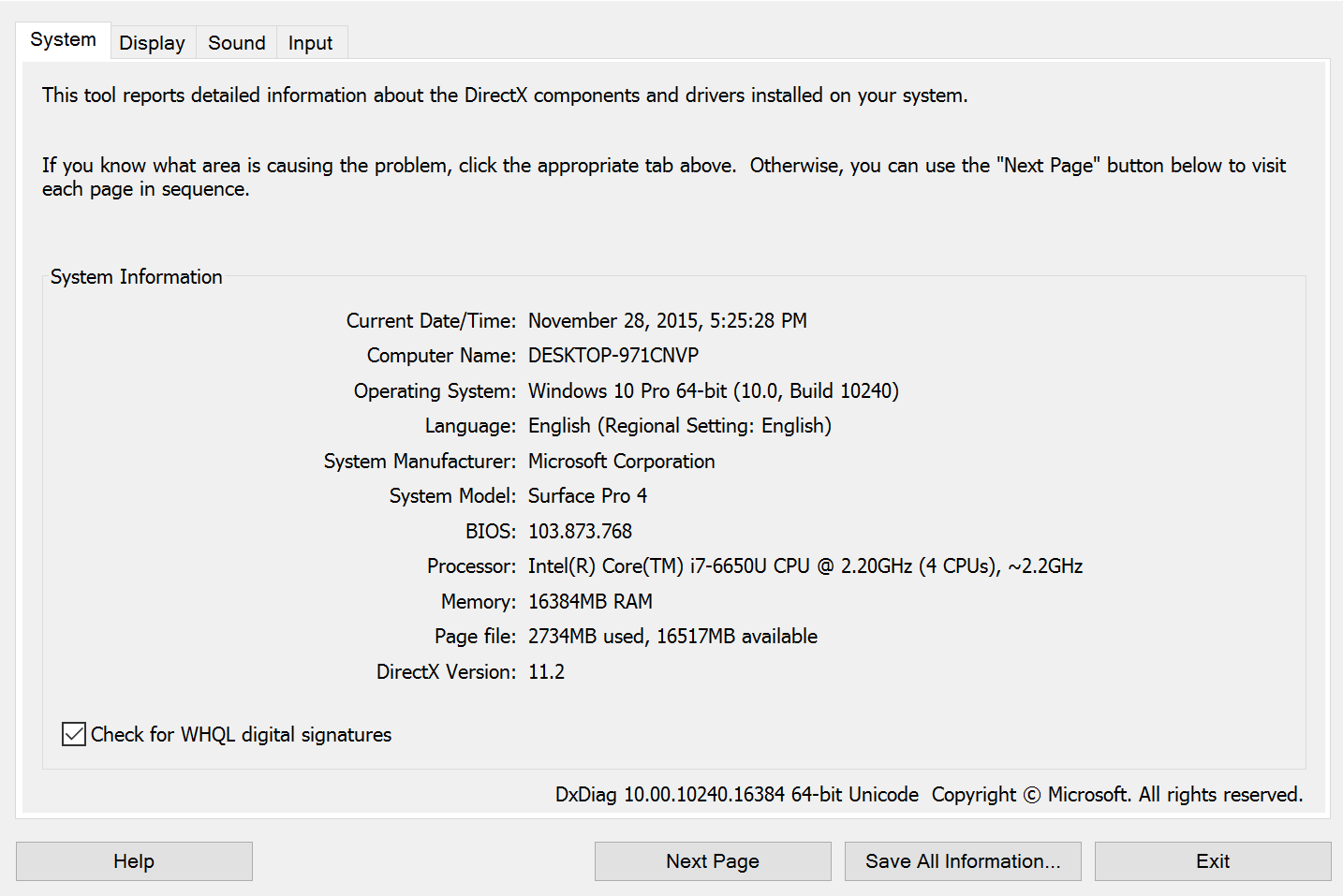
Task: Open the Sound tab
Action: [x=236, y=43]
